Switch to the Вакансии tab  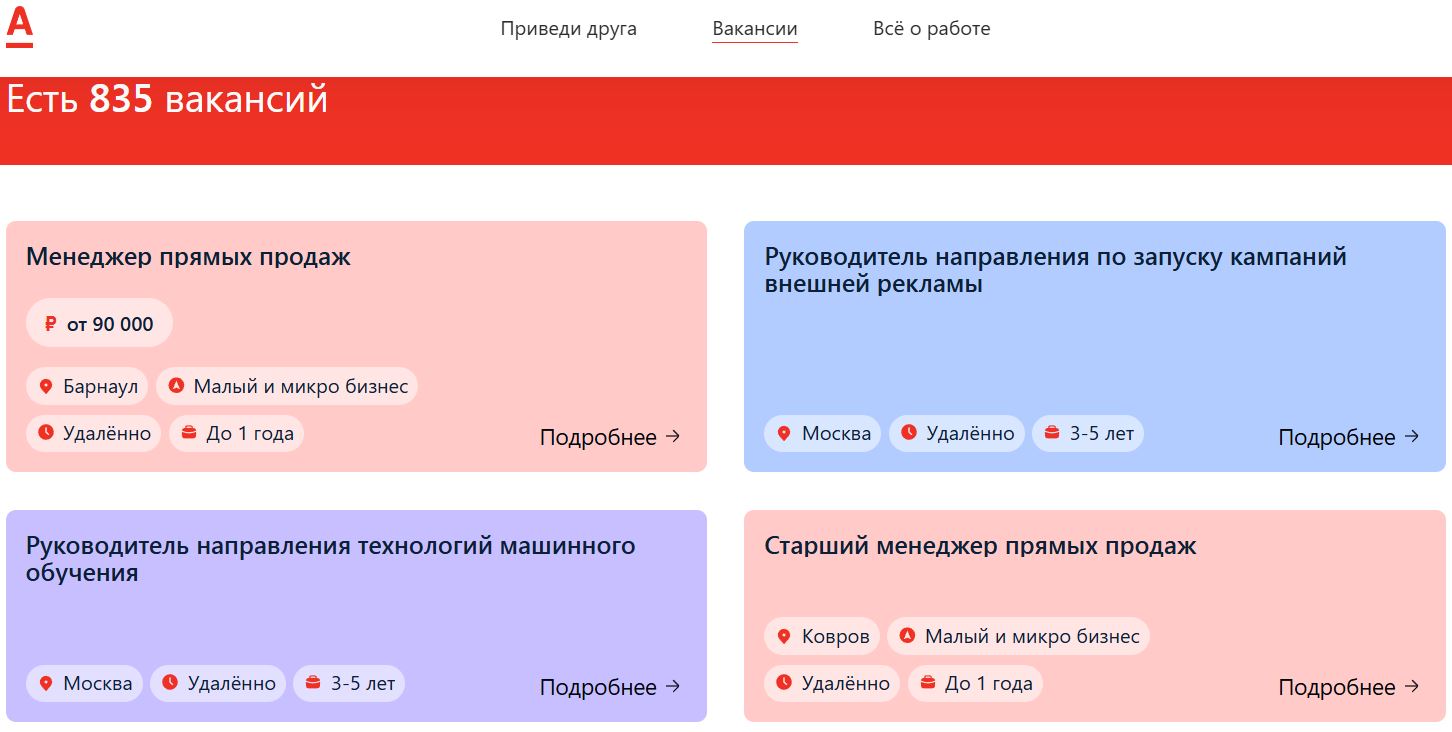(x=754, y=29)
